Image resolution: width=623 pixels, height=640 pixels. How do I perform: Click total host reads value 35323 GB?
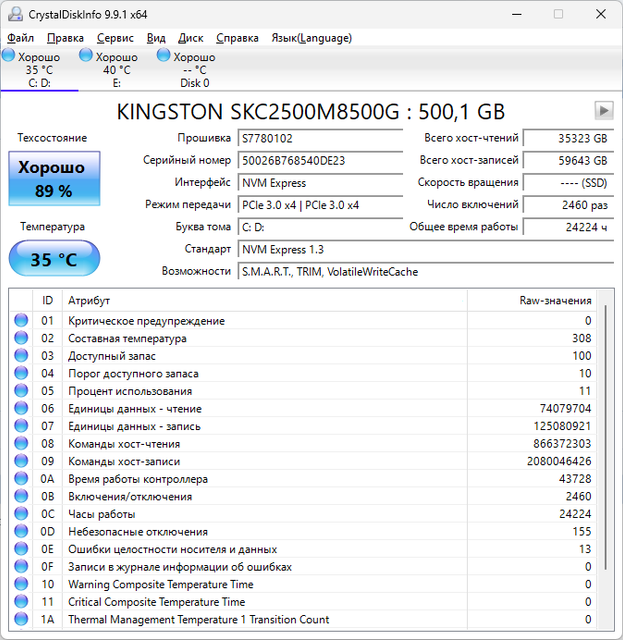[568, 138]
